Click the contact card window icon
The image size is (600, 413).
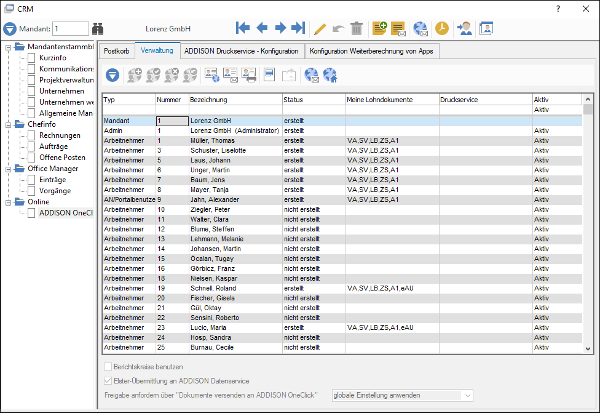[486, 28]
